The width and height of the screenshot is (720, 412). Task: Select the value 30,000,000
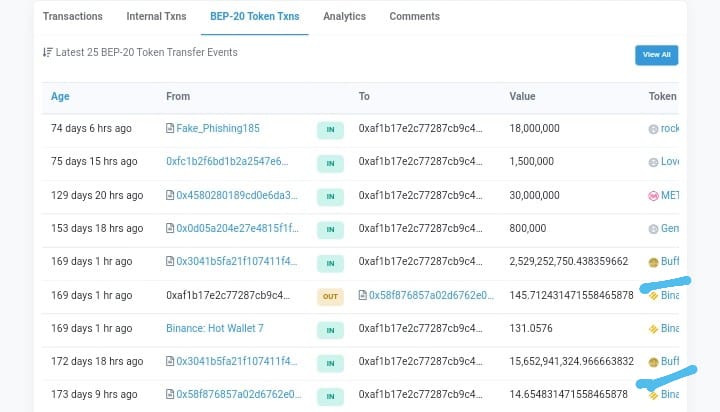click(534, 195)
